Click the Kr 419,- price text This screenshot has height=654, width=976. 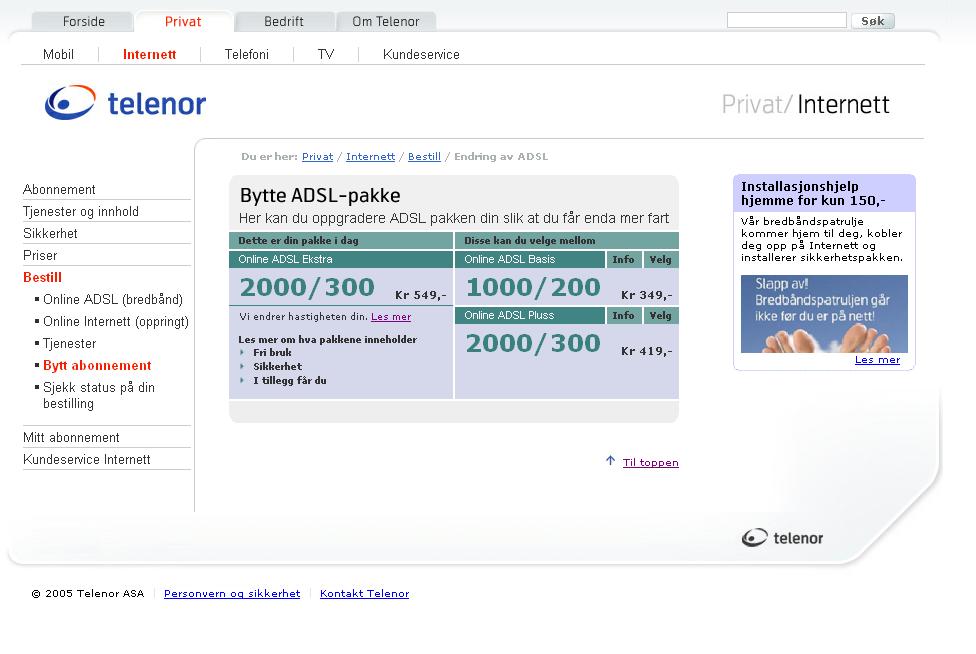pos(647,351)
